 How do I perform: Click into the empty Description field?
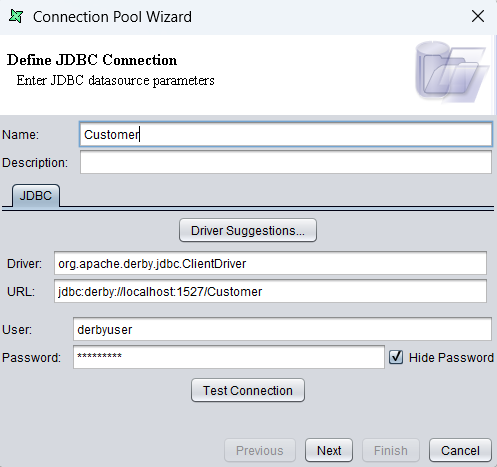(x=286, y=162)
